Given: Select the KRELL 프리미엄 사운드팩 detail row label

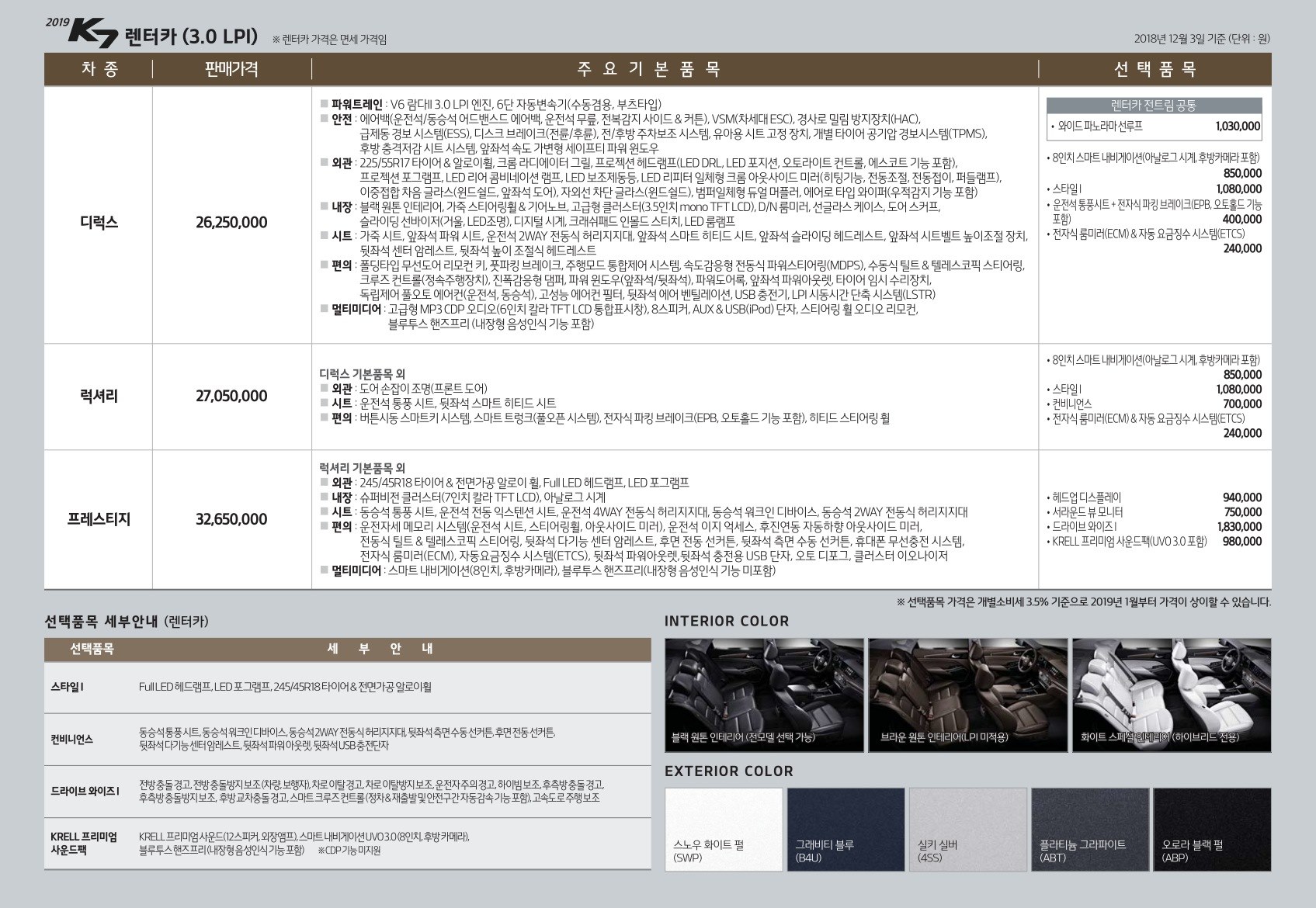Looking at the screenshot, I should 84,843.
